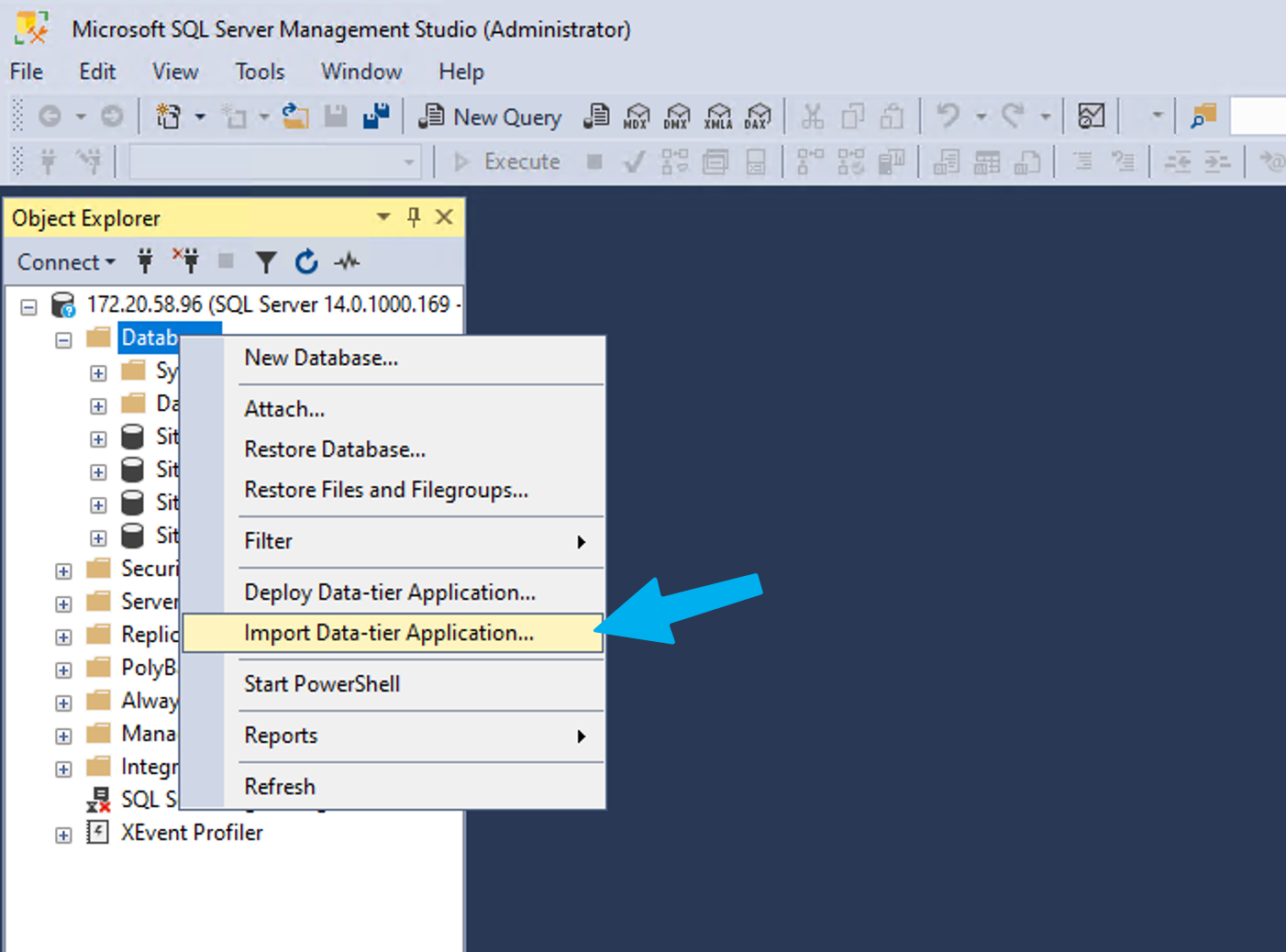Collapse the Databases folder node
The image size is (1286, 952).
click(x=63, y=340)
